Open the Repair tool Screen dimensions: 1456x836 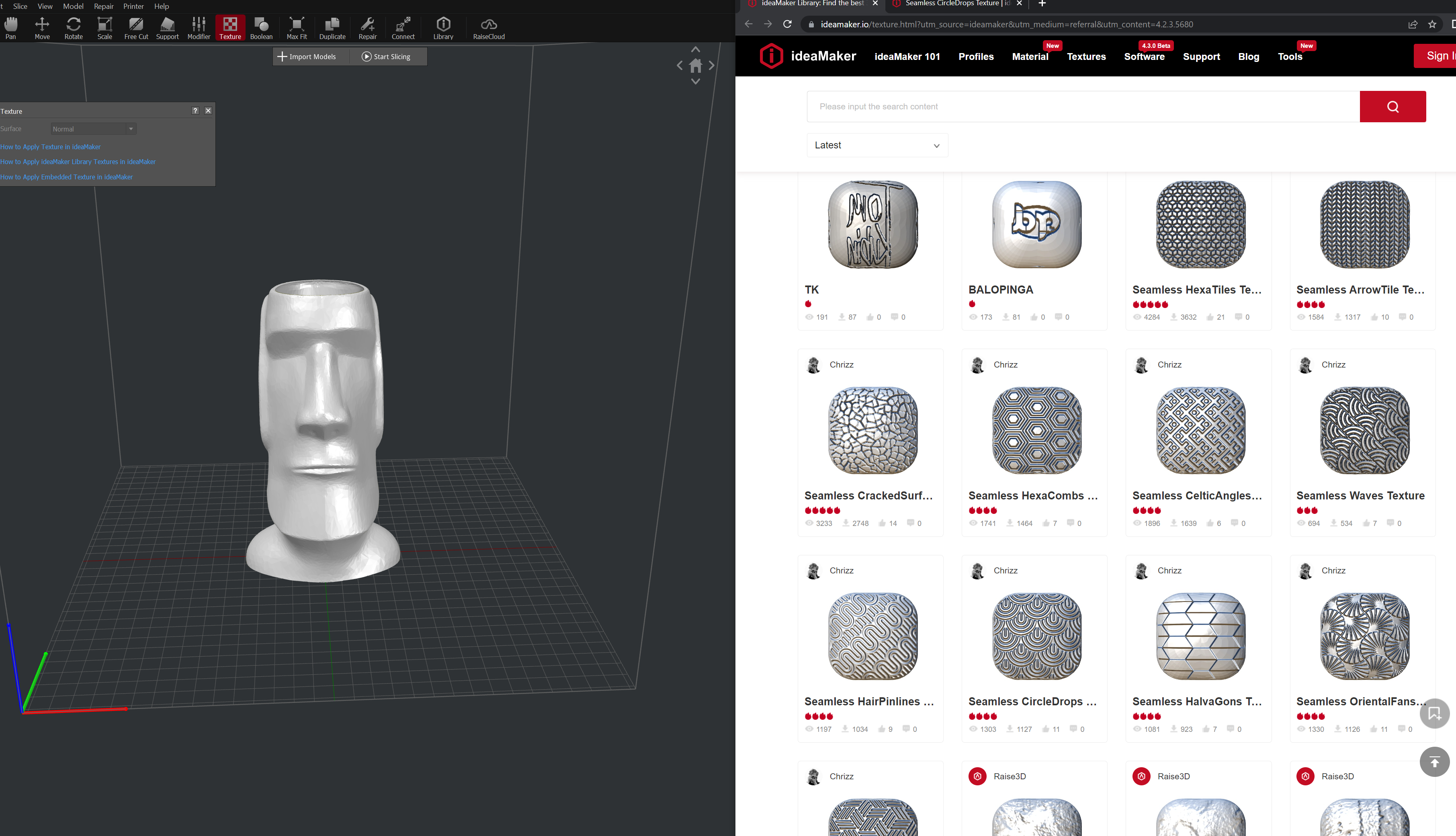point(368,28)
